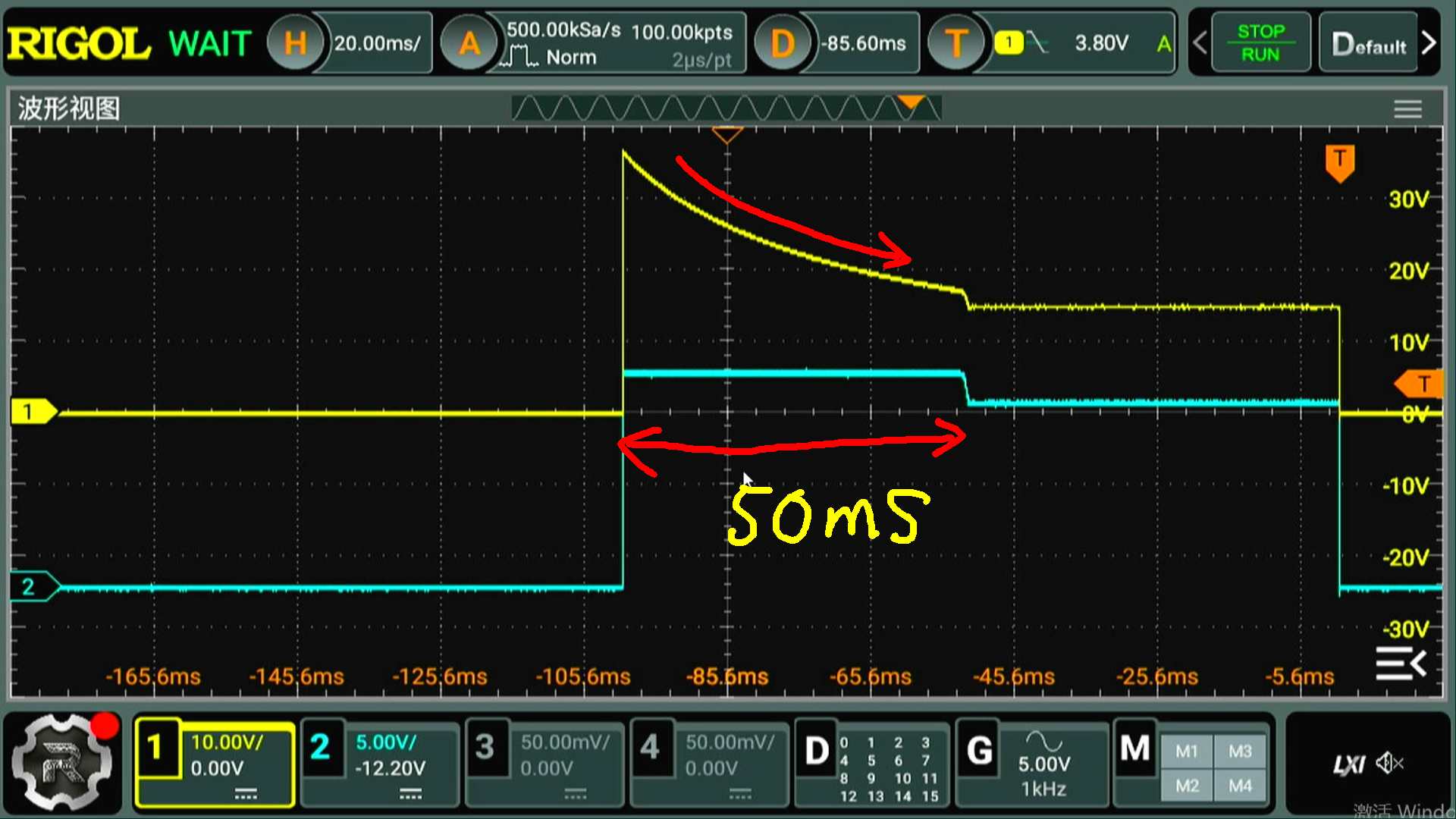Click the orange H horizontal settings icon

pos(295,44)
